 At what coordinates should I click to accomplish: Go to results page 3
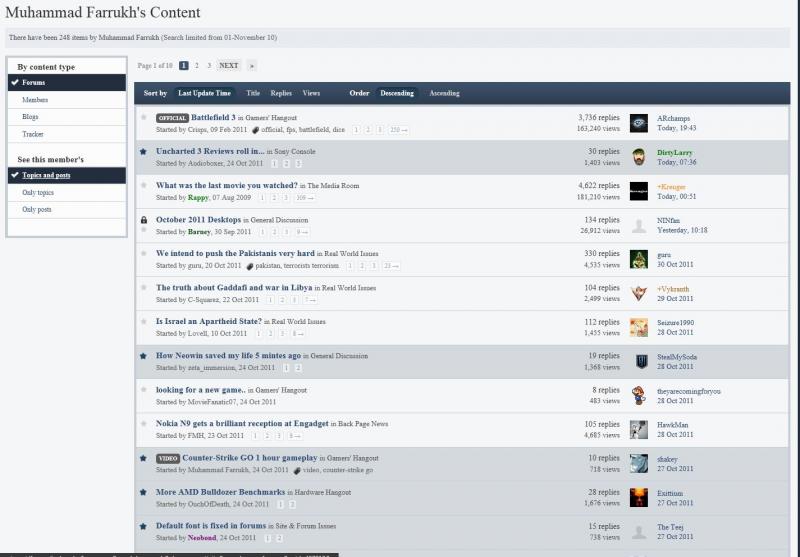[209, 65]
